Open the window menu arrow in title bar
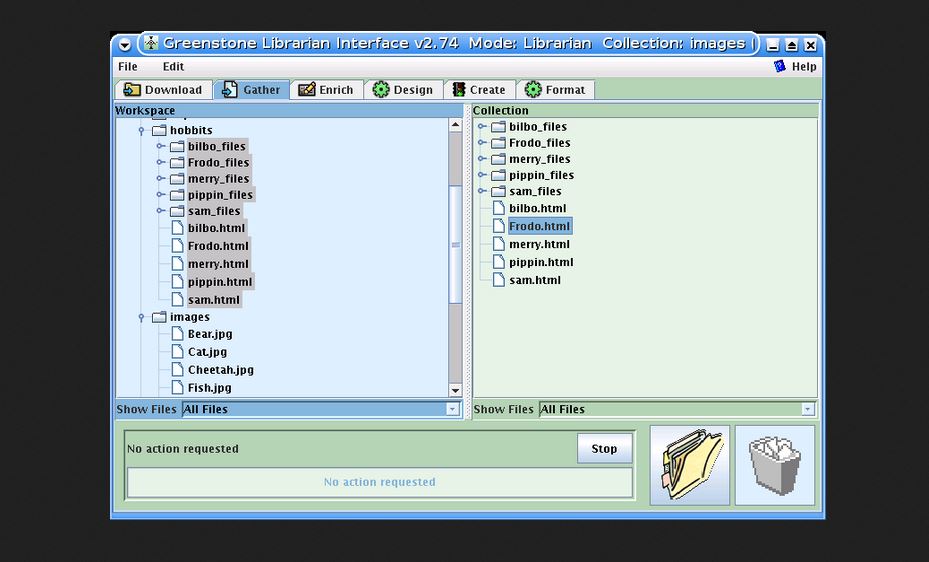 click(124, 44)
